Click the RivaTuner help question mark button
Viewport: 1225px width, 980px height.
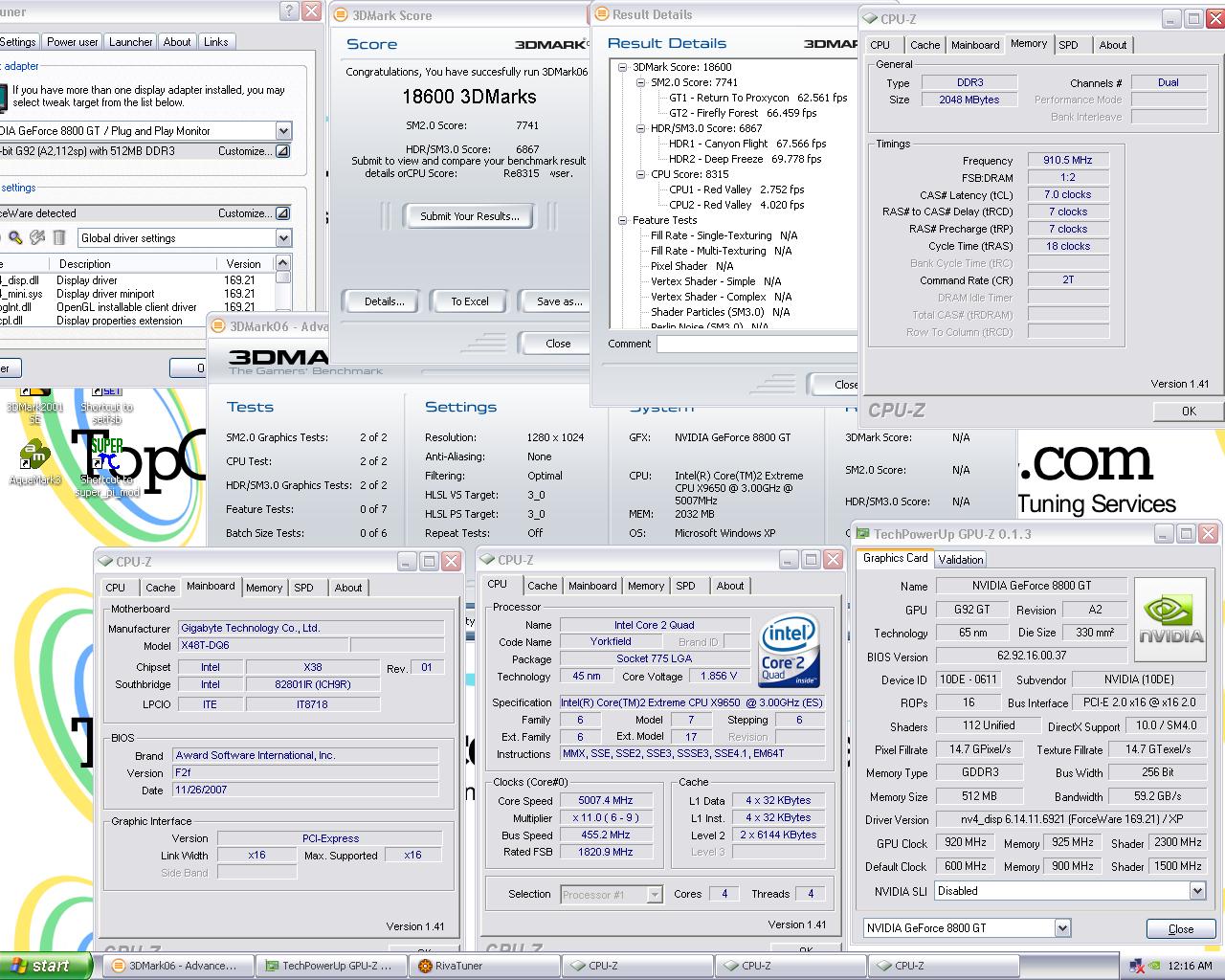pos(289,11)
